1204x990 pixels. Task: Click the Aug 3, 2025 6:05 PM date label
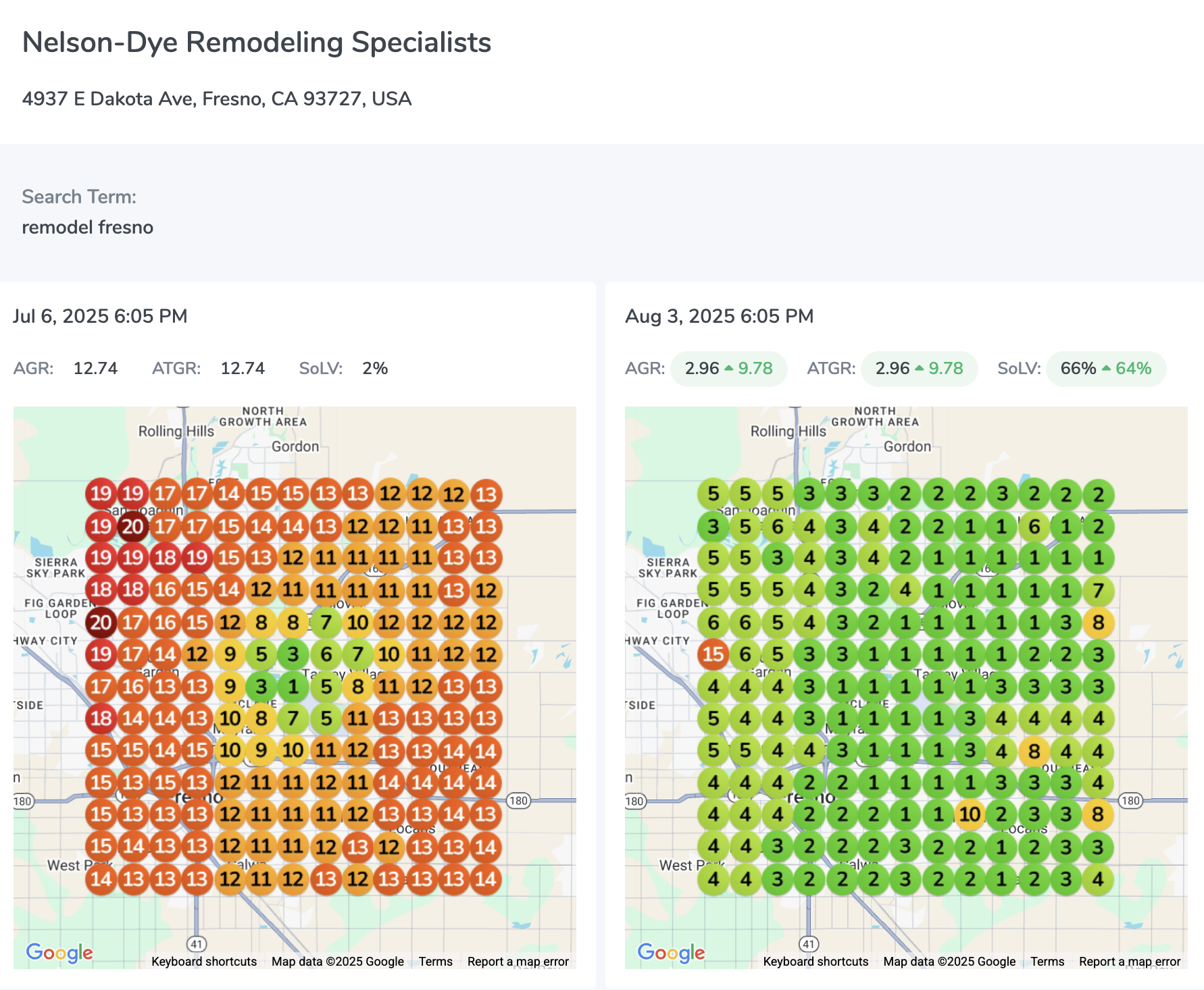719,316
